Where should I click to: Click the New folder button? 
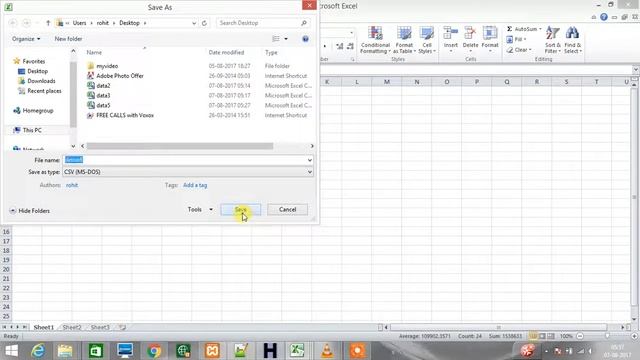point(68,39)
